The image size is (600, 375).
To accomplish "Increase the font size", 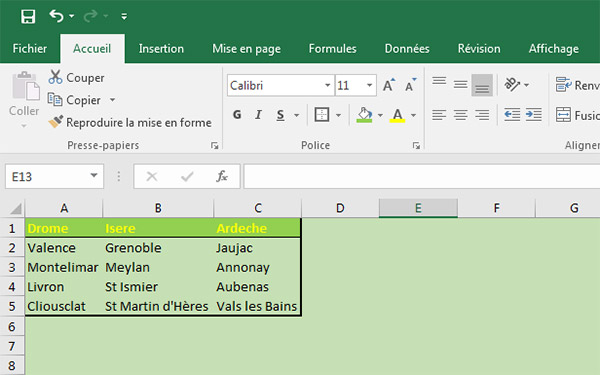I will [x=389, y=85].
